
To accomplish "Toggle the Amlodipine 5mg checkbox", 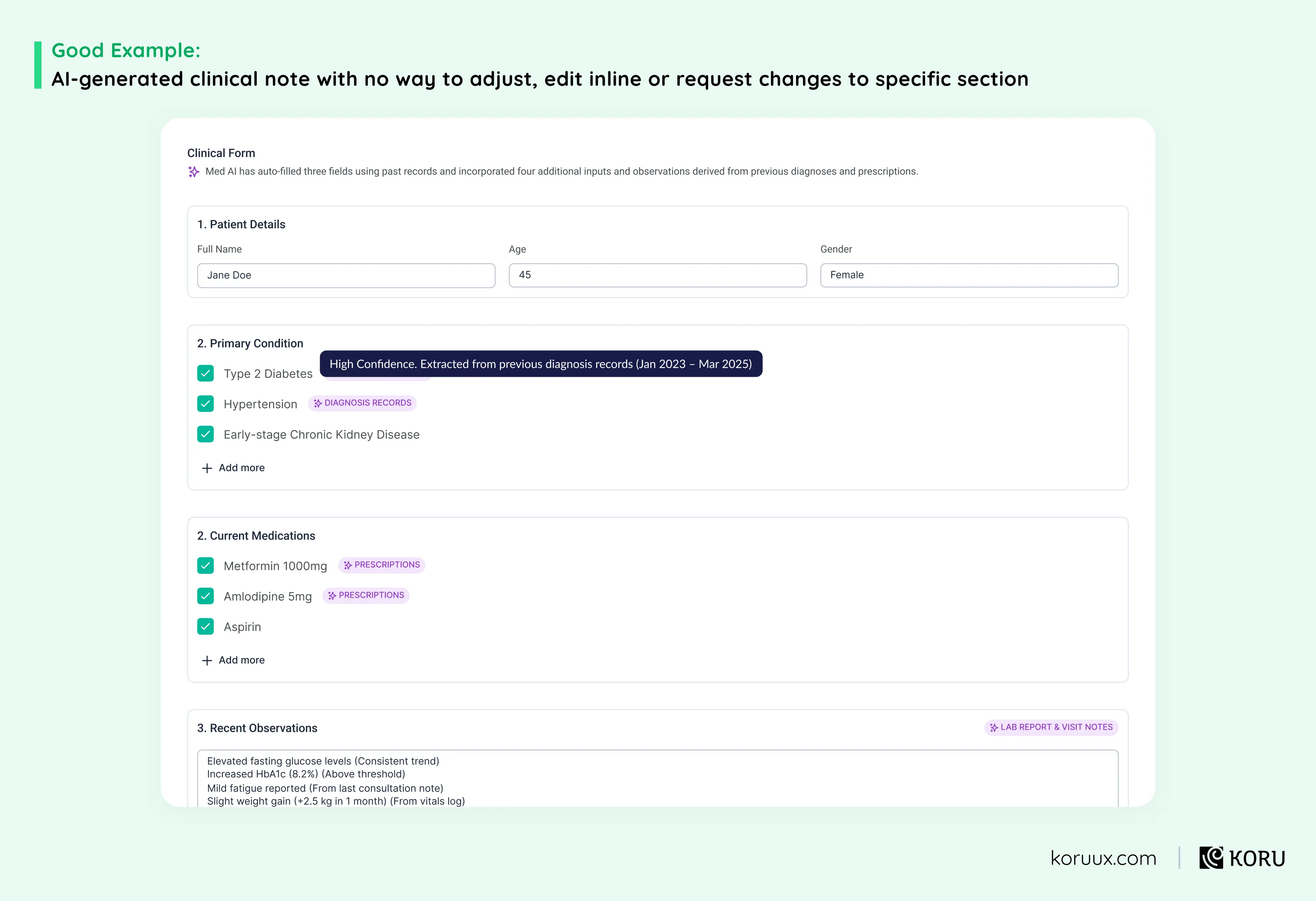I will (x=206, y=596).
